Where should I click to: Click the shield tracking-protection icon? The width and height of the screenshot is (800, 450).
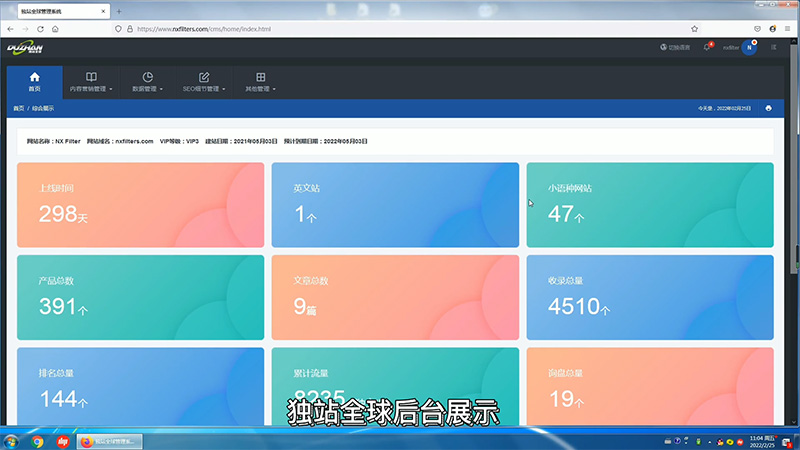(118, 29)
